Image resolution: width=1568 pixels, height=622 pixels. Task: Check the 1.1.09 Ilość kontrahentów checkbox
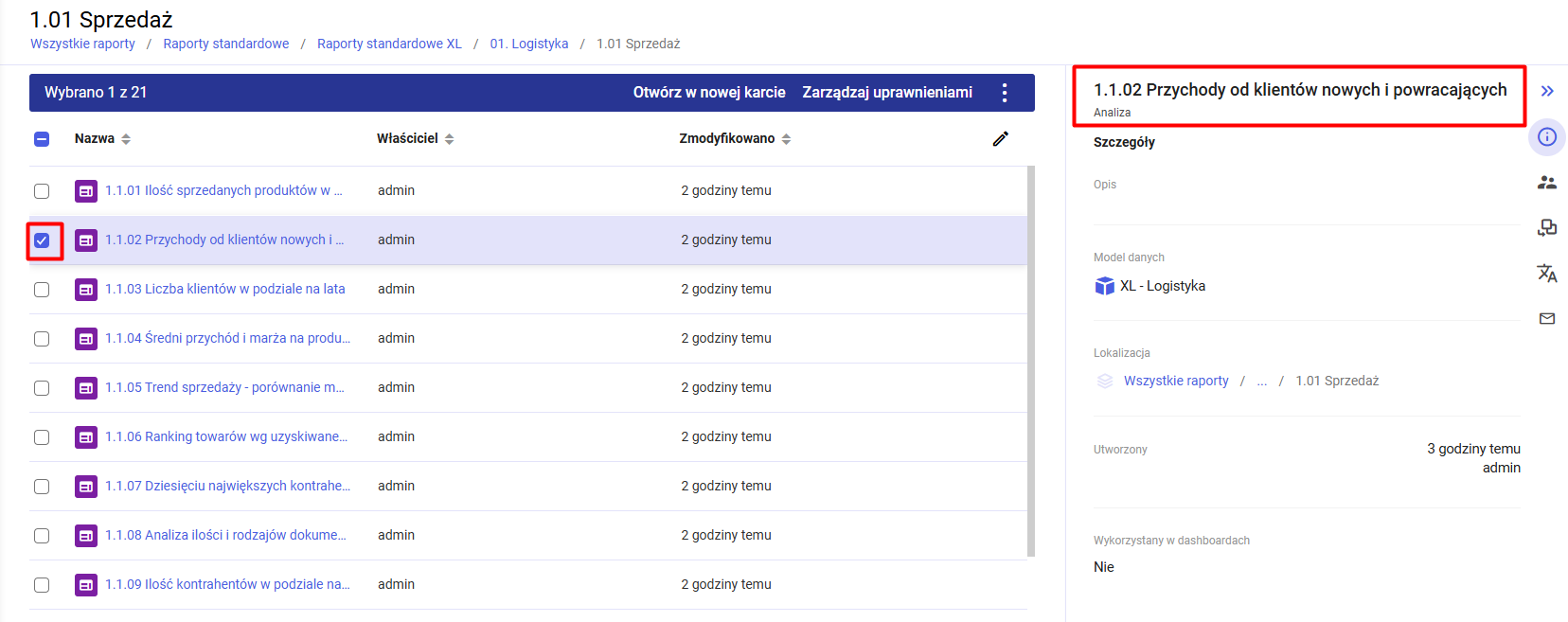coord(42,585)
